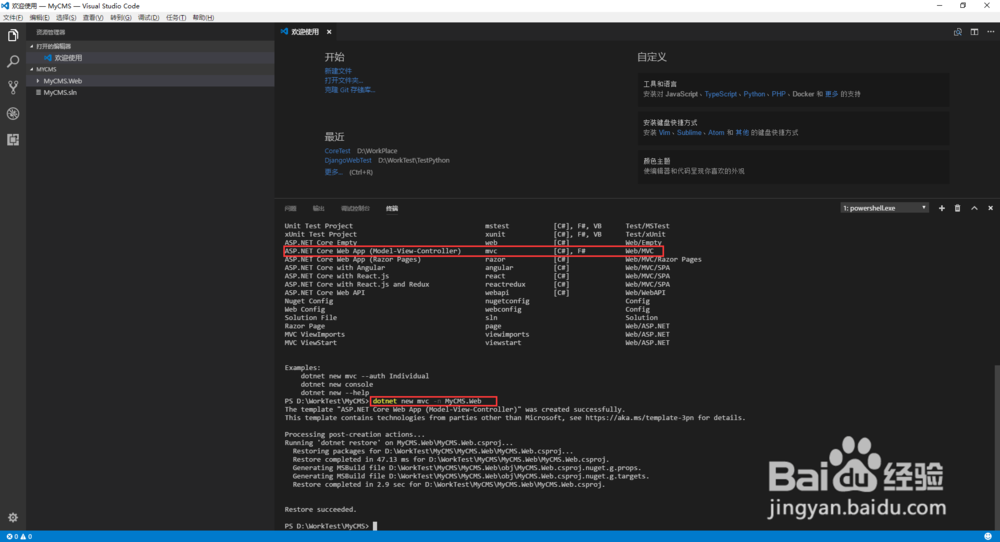
Task: Open the Extensions view in activity bar
Action: (13, 140)
